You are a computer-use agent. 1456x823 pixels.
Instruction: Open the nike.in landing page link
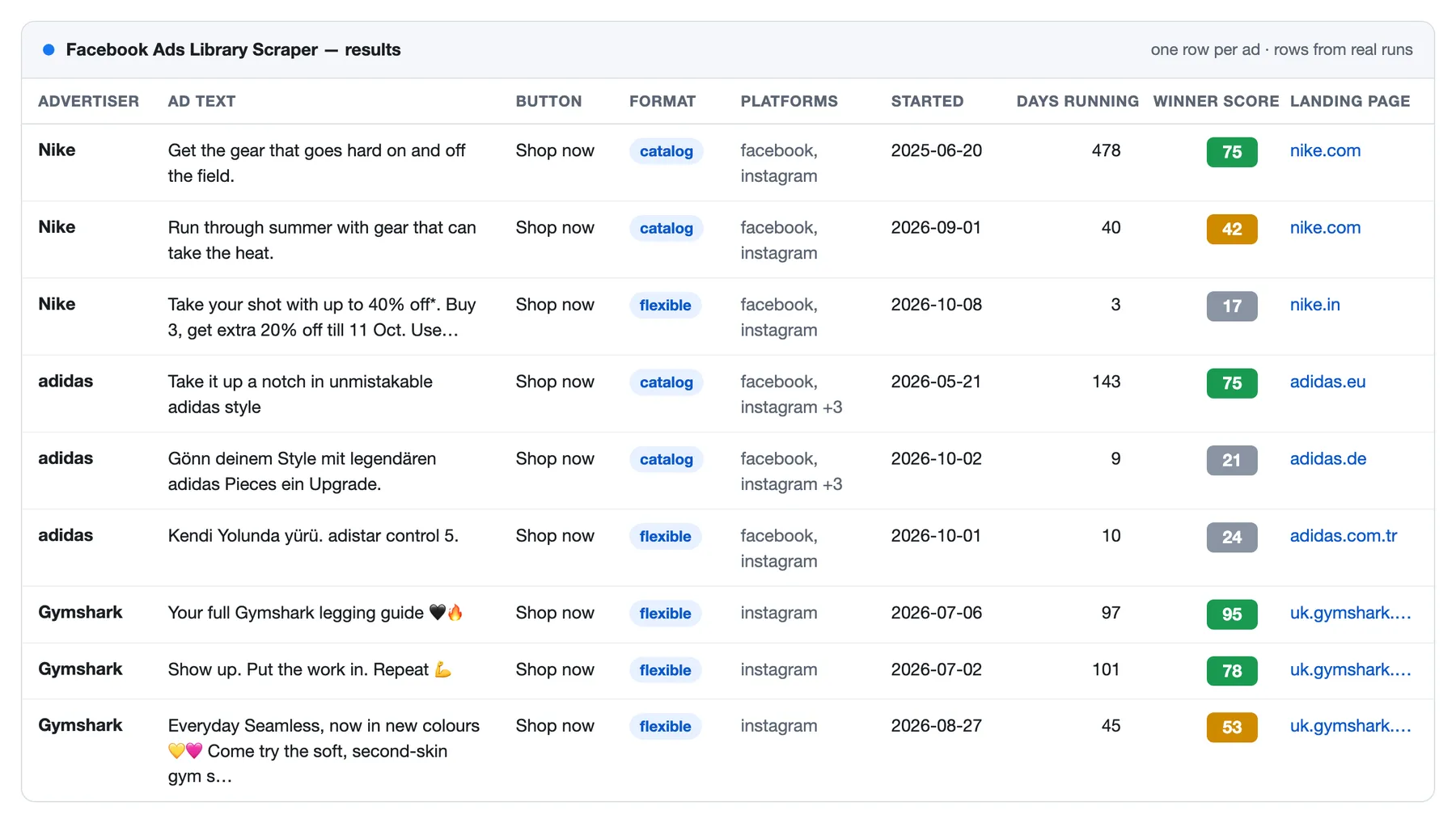coord(1314,305)
